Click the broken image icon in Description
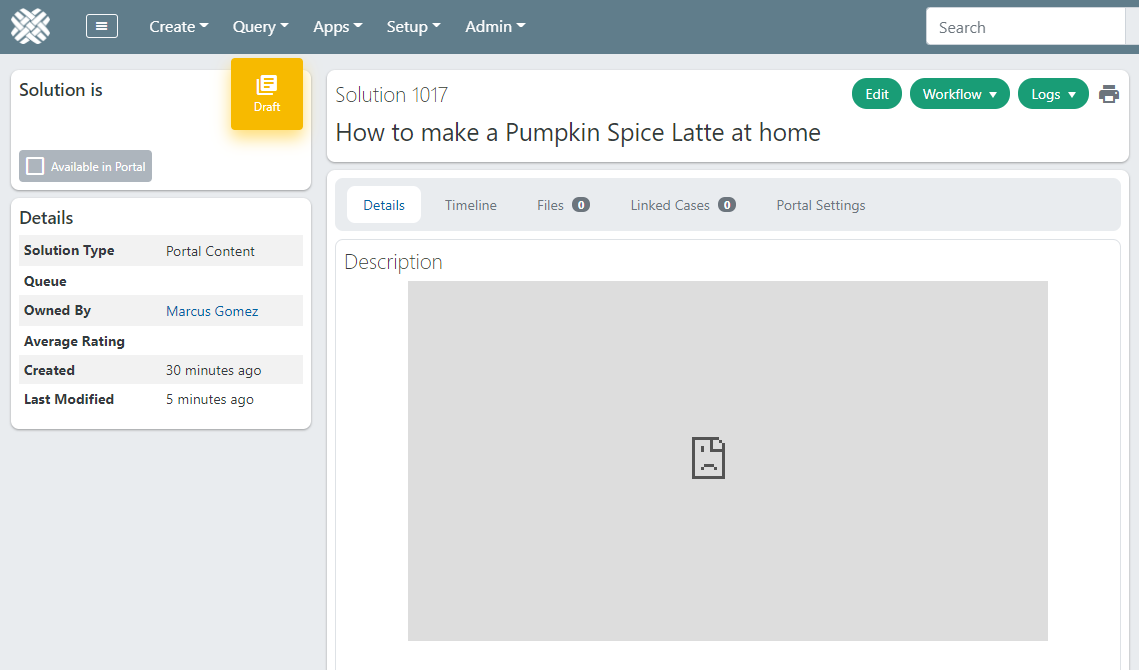 point(708,458)
